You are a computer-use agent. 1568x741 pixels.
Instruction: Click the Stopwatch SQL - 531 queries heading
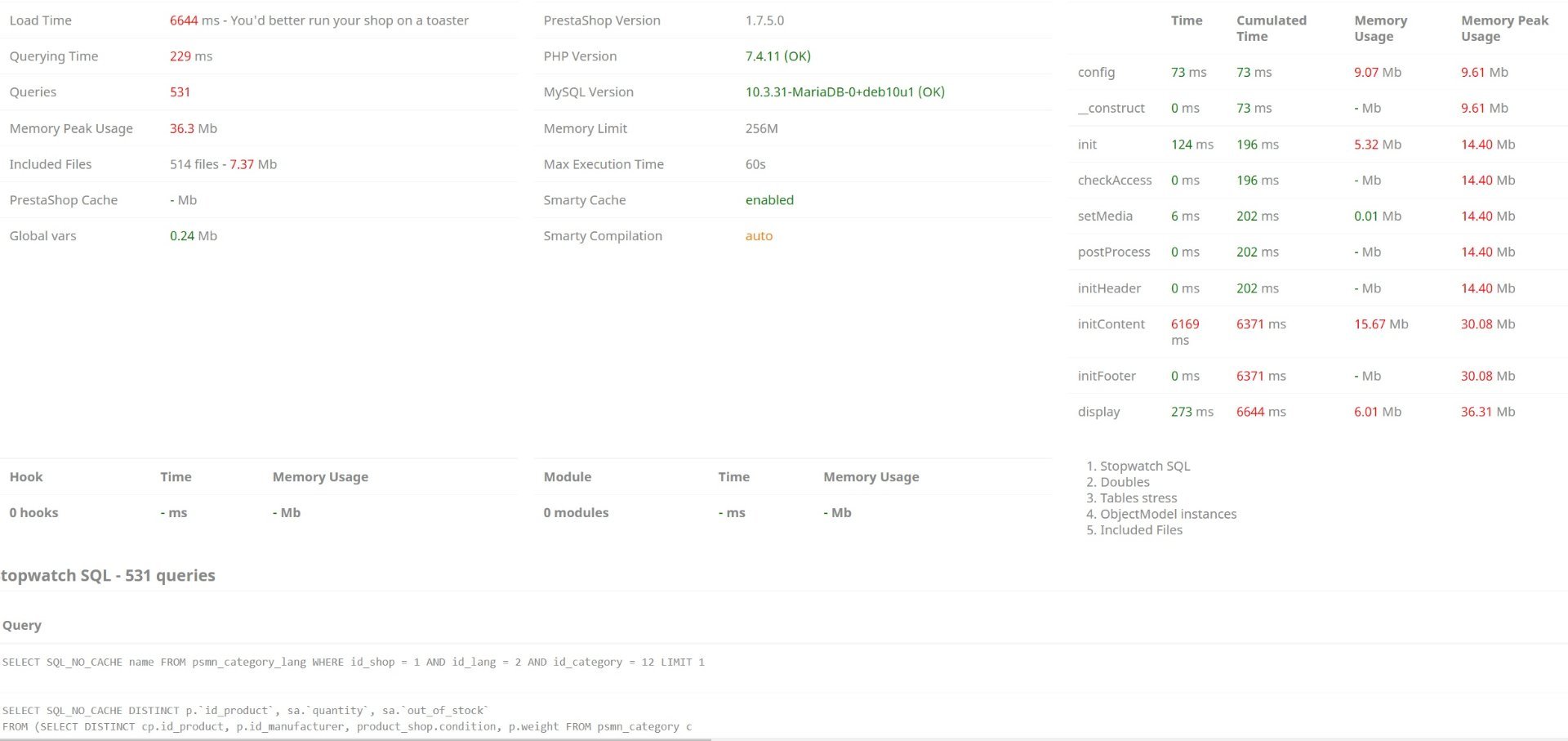pos(108,575)
